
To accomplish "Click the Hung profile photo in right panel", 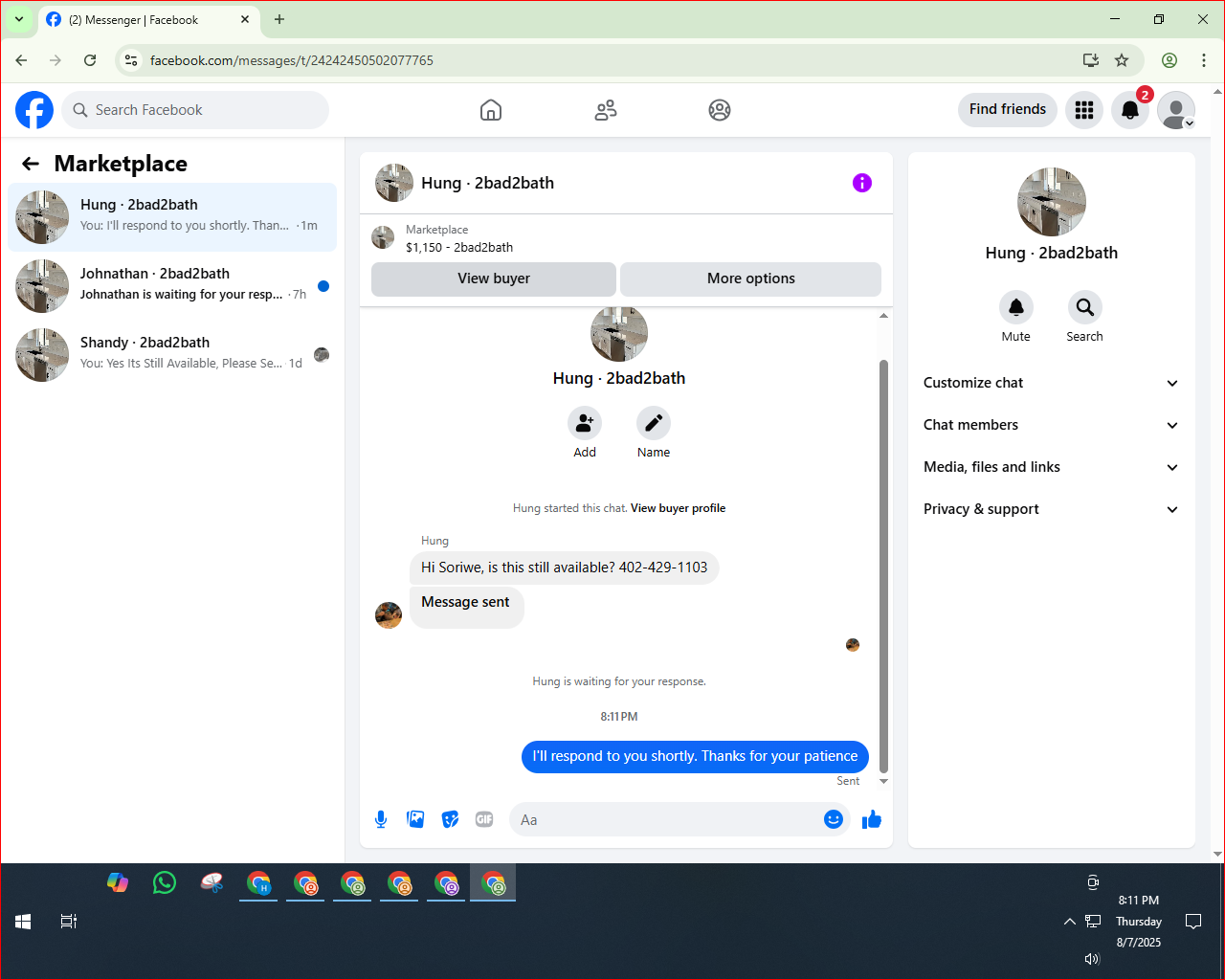I will [1052, 202].
